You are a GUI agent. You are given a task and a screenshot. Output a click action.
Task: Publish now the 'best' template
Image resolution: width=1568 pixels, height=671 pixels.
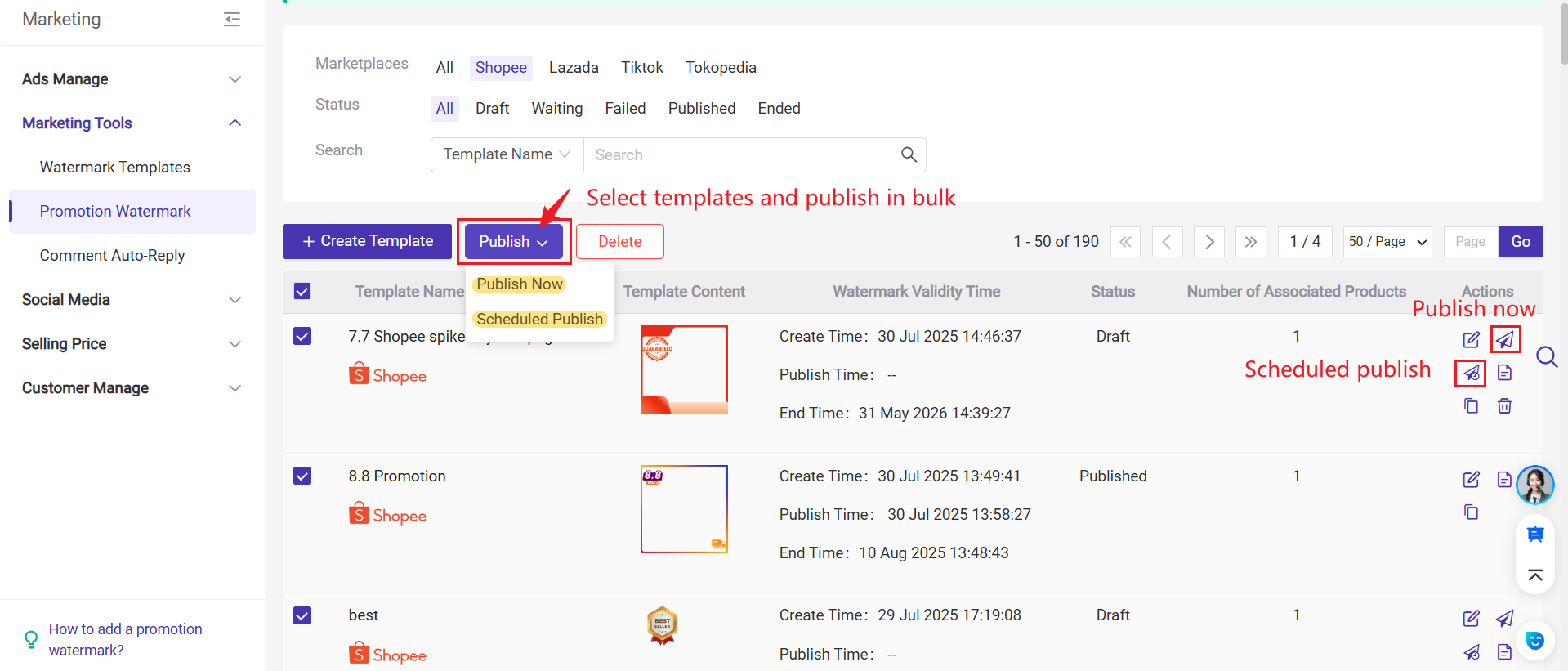[x=1504, y=618]
